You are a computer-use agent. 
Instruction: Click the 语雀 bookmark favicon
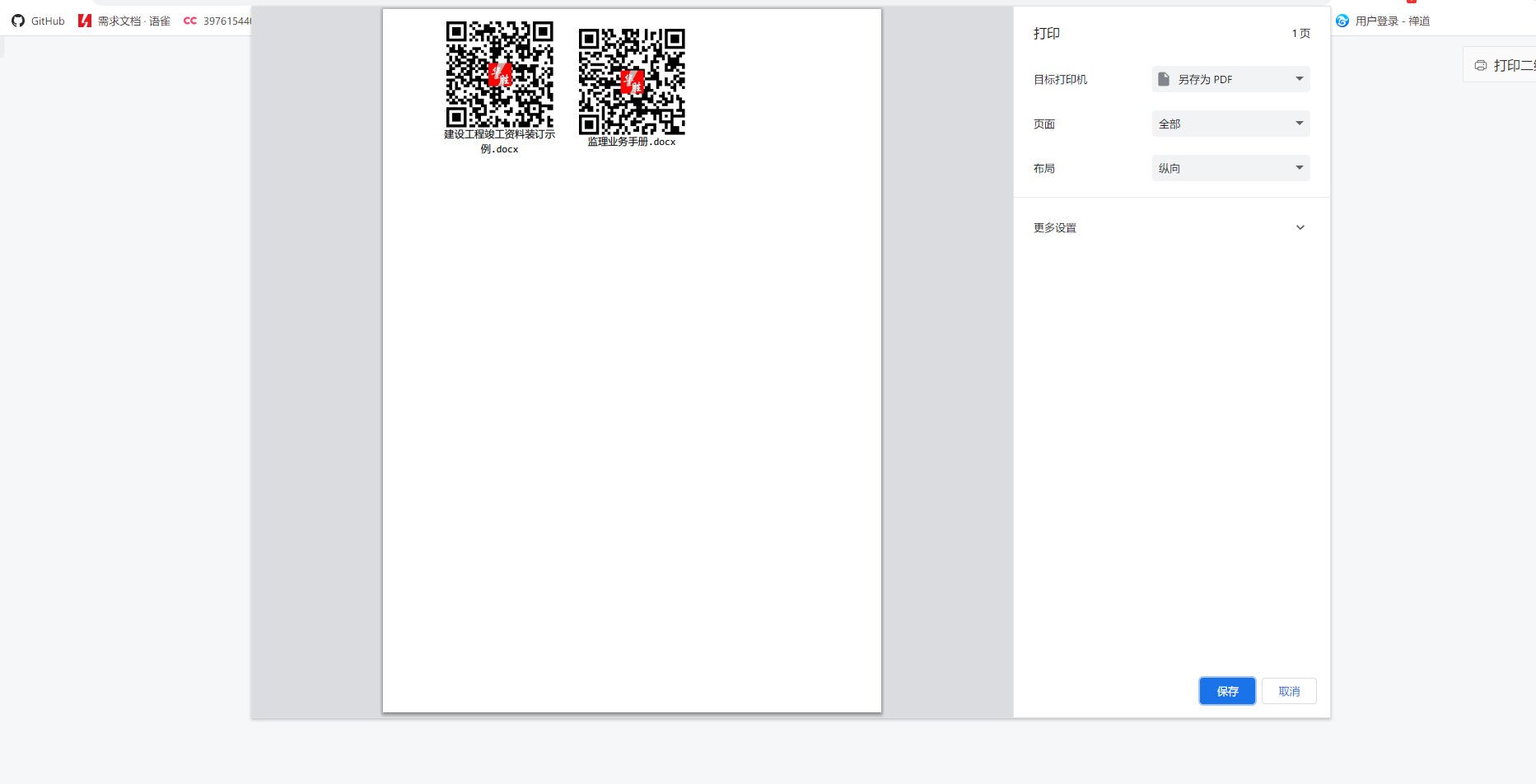[x=85, y=21]
